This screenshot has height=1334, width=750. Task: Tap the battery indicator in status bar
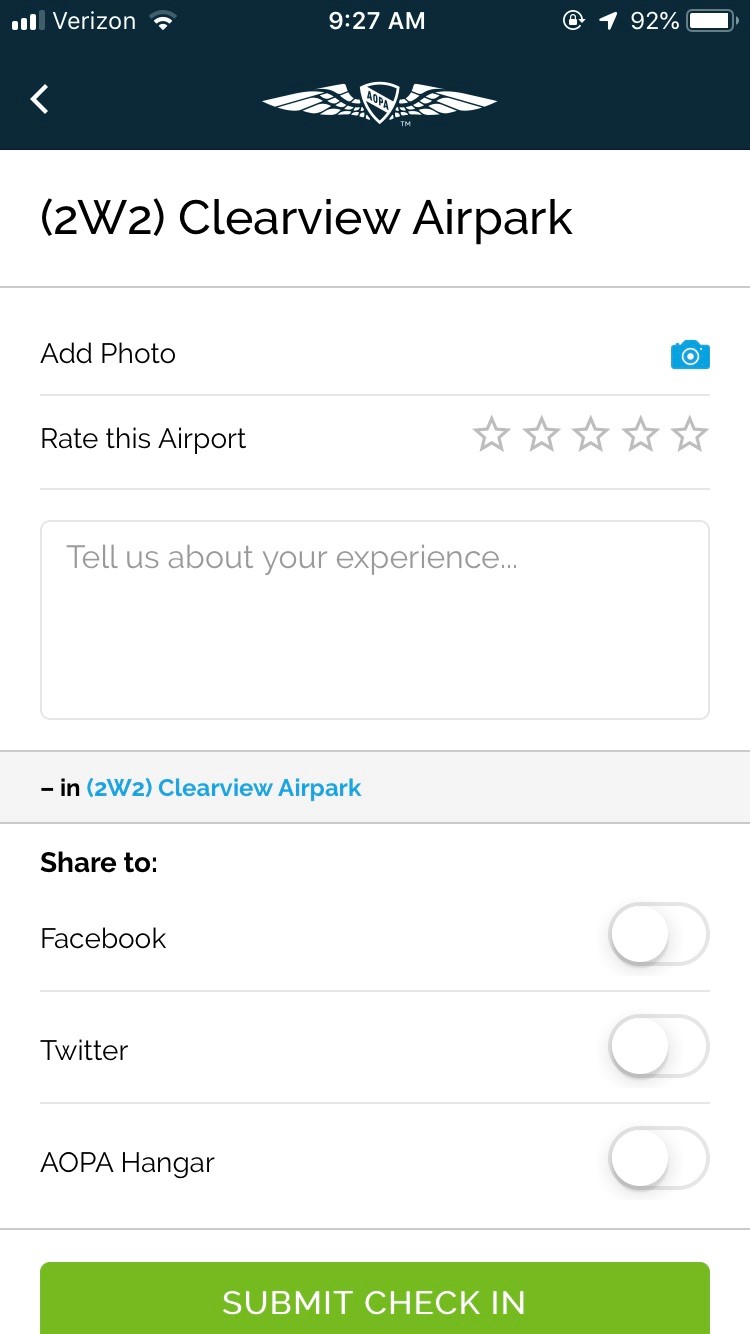coord(711,21)
